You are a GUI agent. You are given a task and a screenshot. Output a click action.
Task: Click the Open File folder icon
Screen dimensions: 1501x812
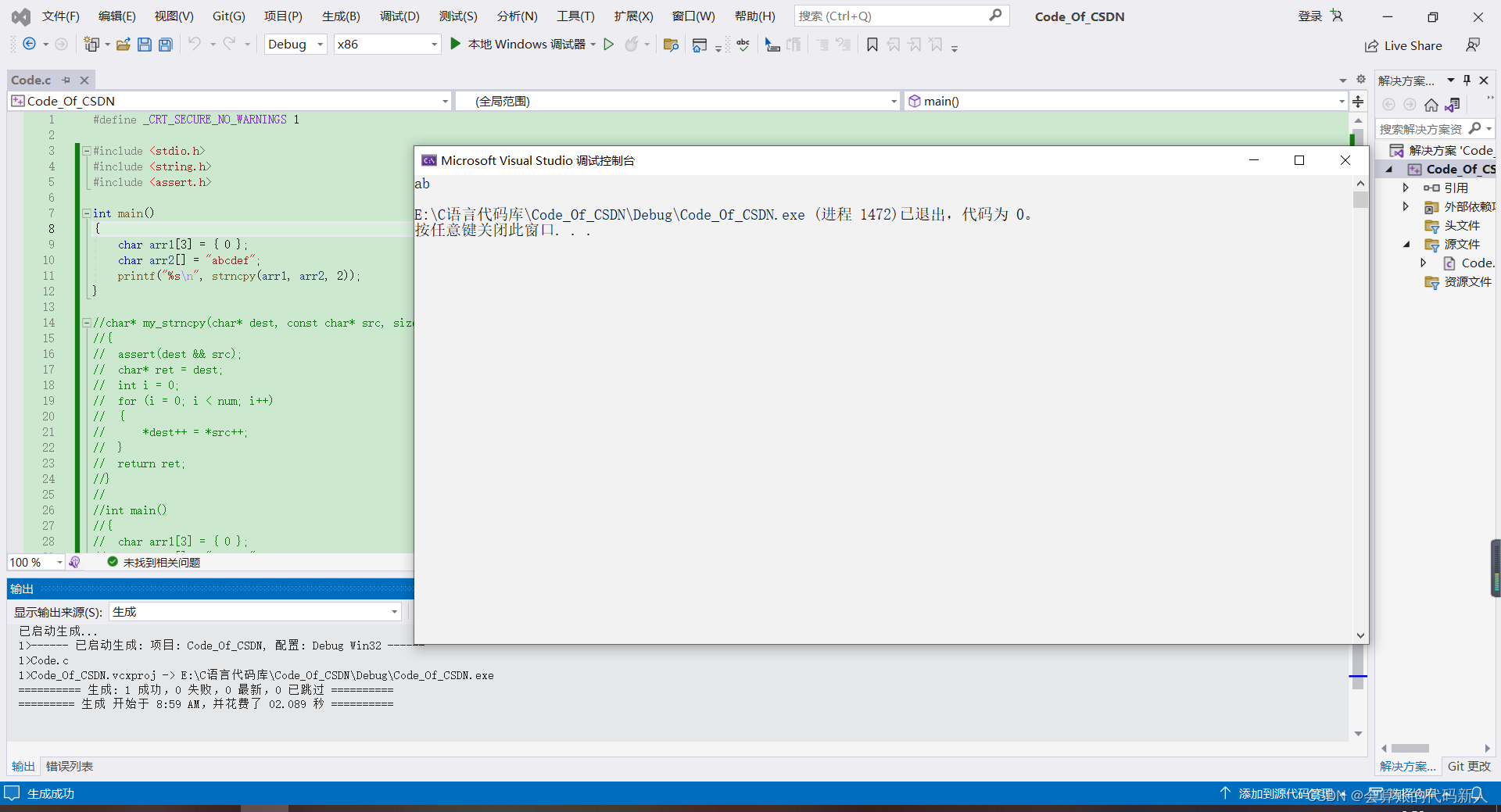tap(123, 45)
